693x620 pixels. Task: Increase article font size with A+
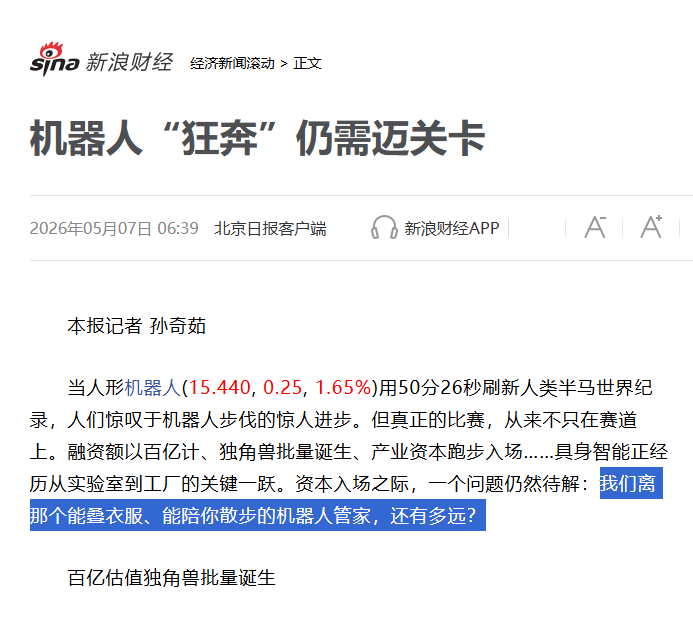tap(651, 227)
